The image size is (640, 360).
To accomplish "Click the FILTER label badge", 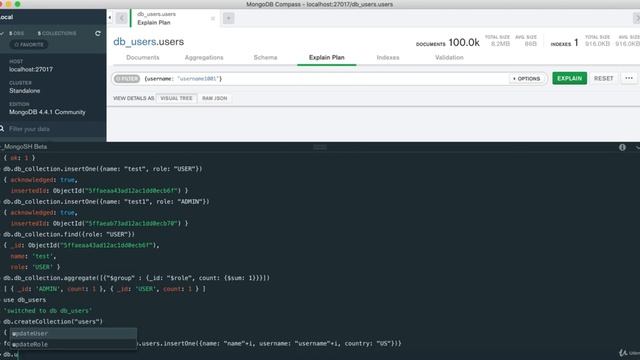I will pyautogui.click(x=127, y=78).
